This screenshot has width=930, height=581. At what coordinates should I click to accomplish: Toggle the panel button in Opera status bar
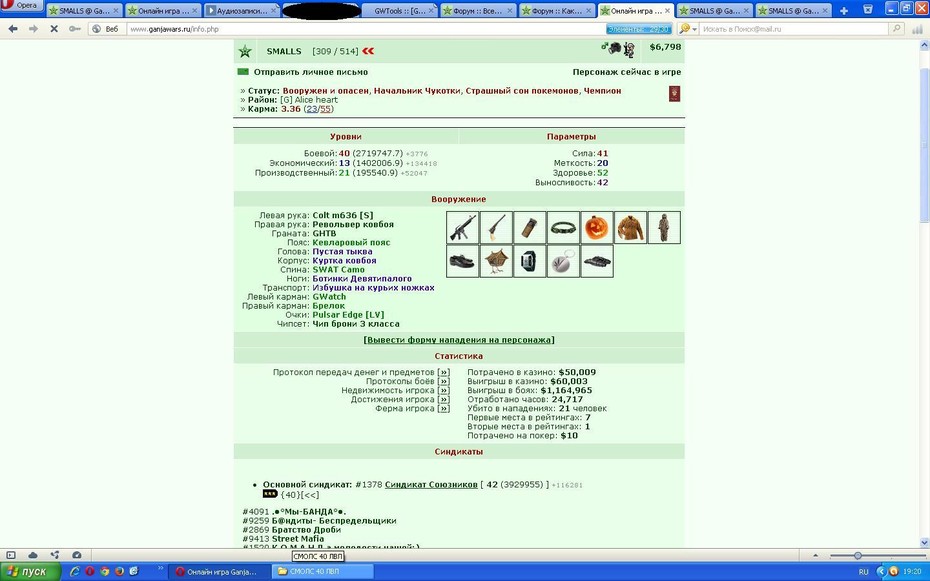pyautogui.click(x=11, y=555)
